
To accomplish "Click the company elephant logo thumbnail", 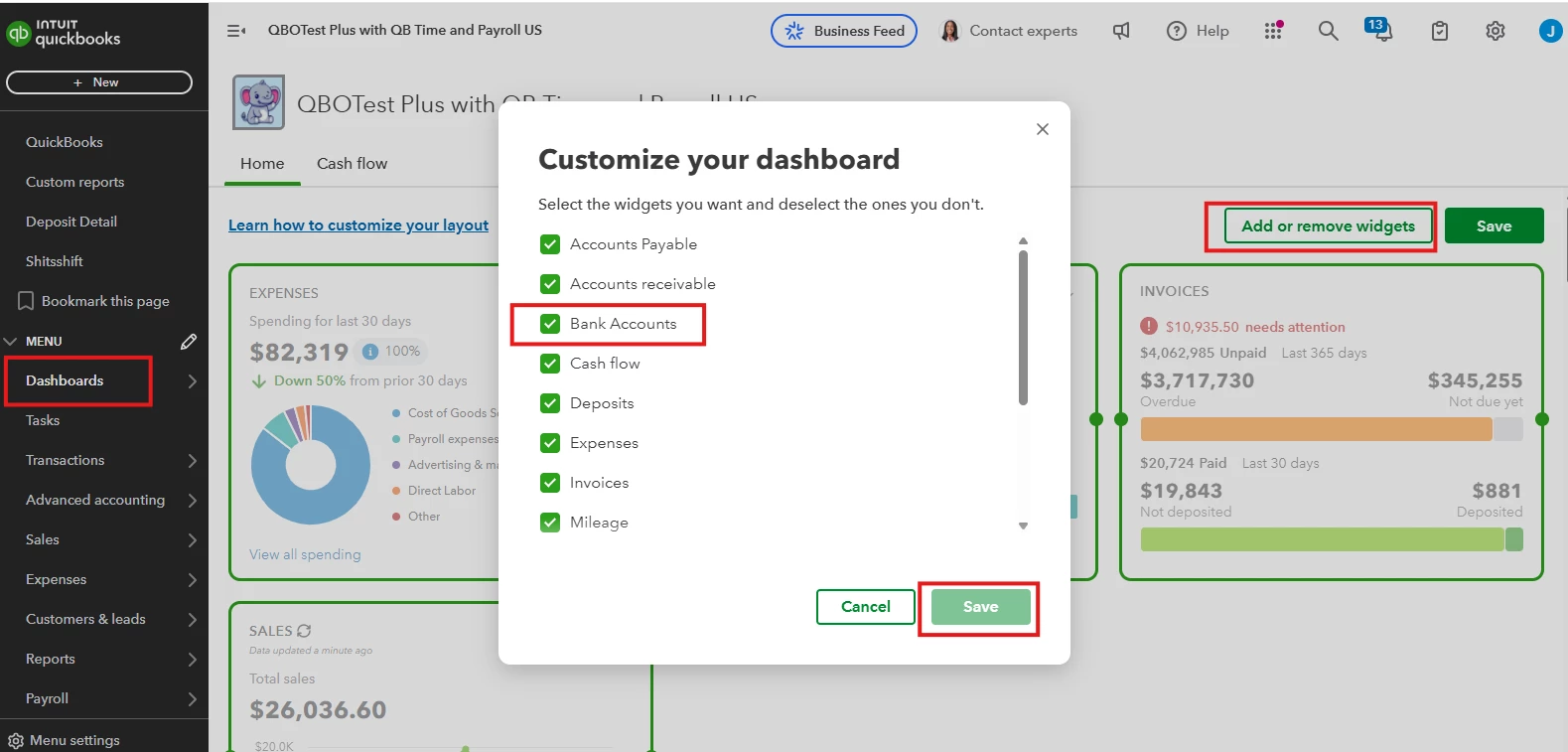I will (259, 102).
